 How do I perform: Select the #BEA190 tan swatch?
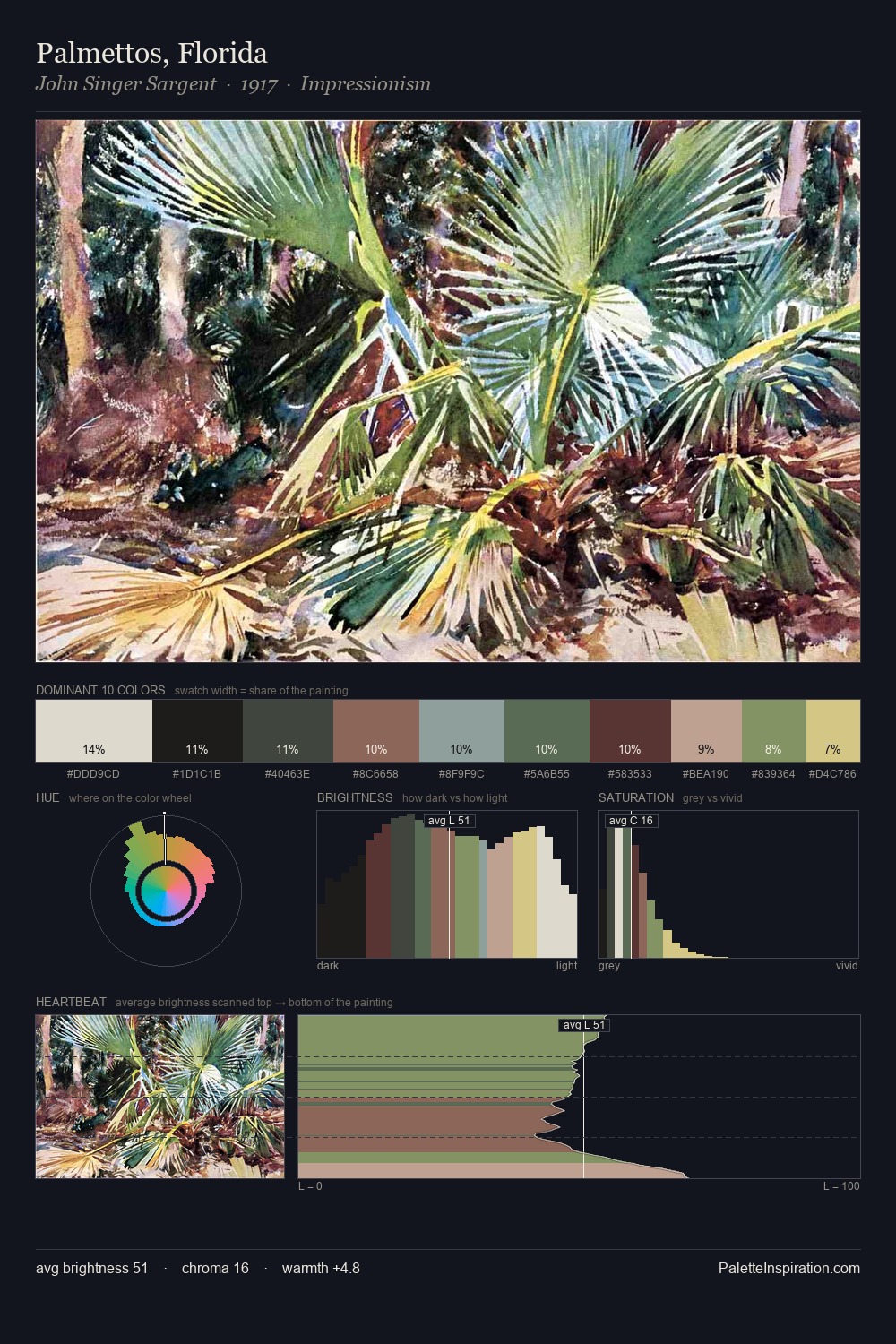[x=706, y=731]
